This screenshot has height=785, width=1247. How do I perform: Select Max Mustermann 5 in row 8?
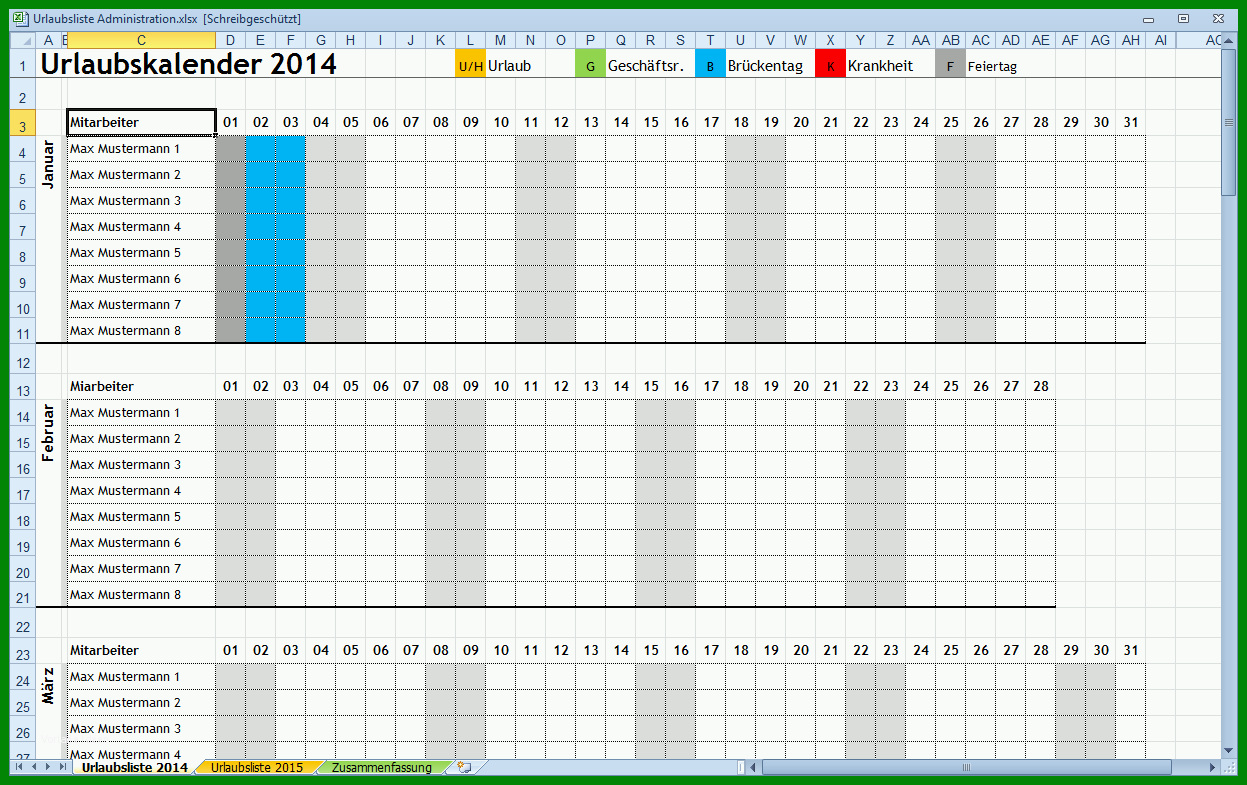141,253
